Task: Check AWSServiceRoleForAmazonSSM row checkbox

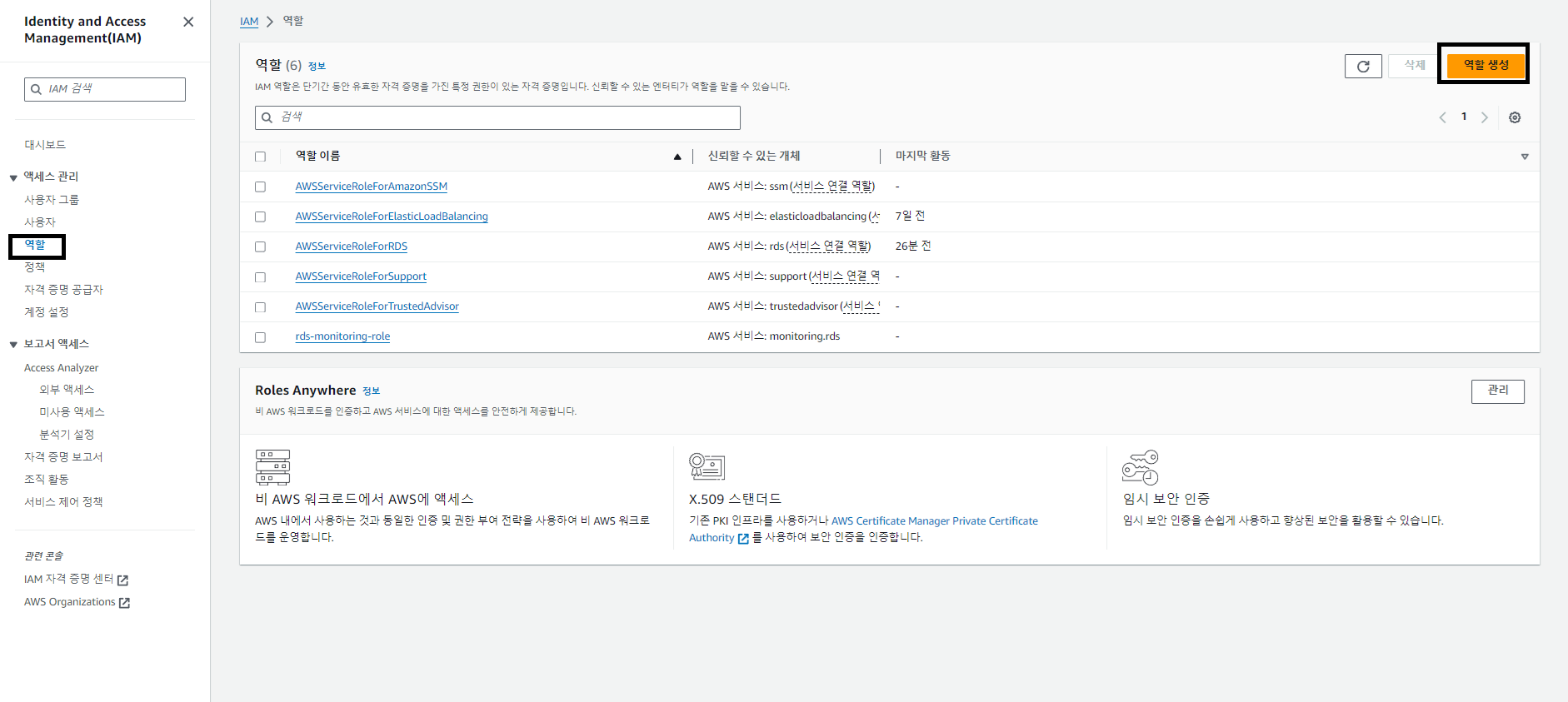Action: pos(260,187)
